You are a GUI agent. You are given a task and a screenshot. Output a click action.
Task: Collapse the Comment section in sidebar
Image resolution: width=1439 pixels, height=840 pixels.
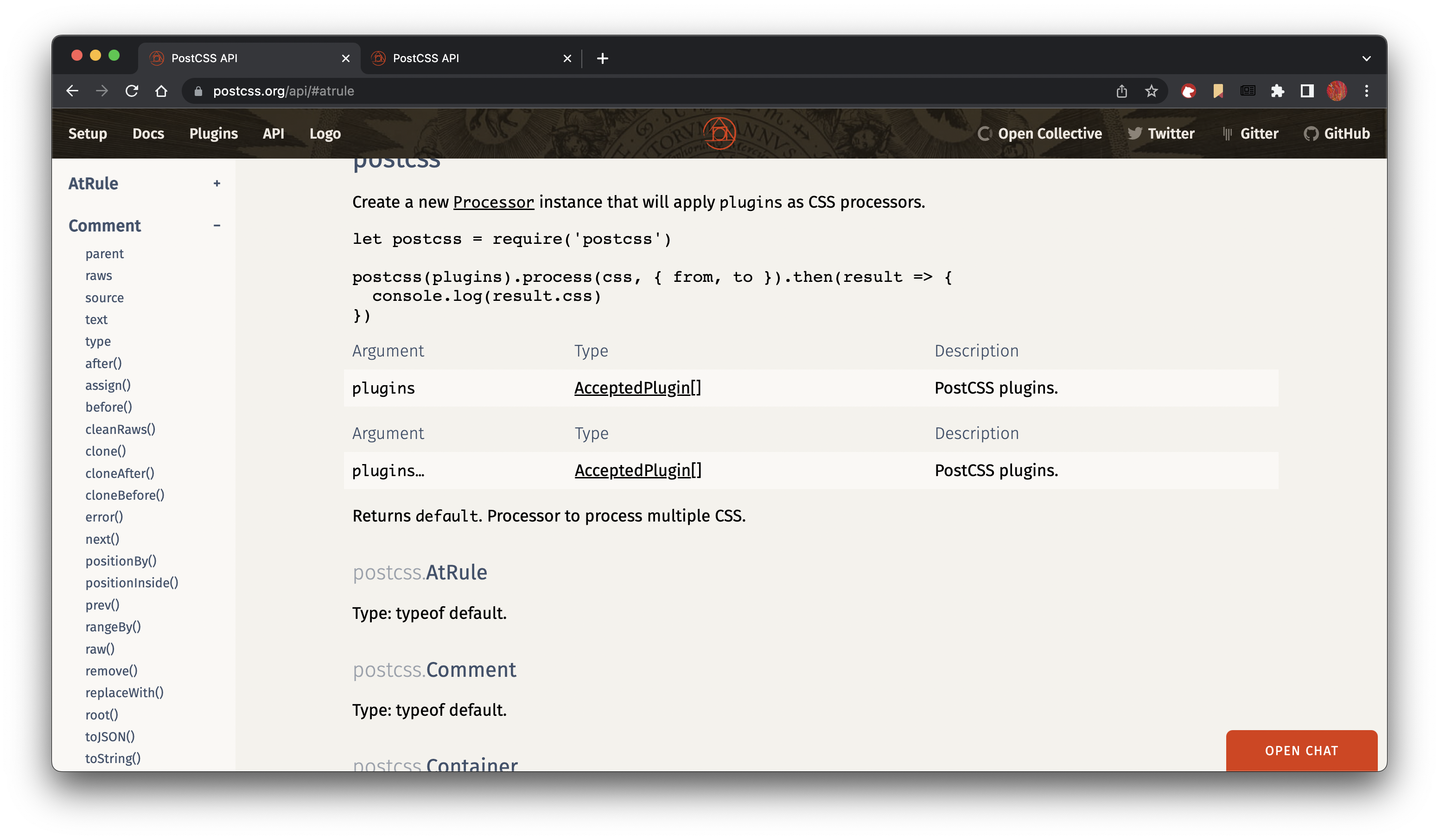click(x=217, y=226)
